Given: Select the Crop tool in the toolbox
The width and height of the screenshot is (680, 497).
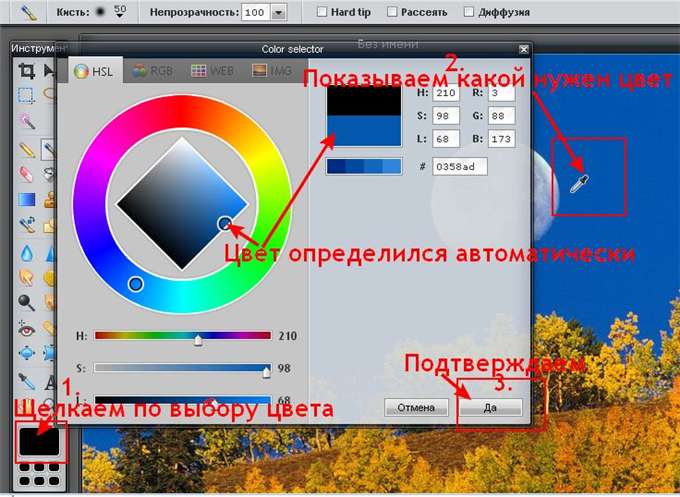Looking at the screenshot, I should click(27, 70).
